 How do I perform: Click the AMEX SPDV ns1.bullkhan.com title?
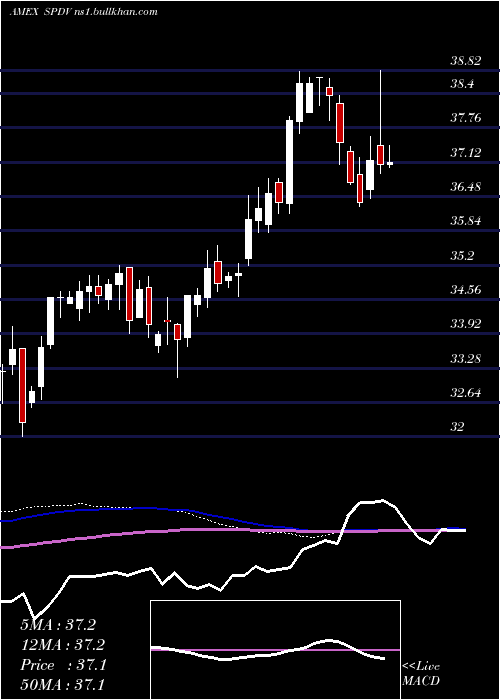pos(83,12)
